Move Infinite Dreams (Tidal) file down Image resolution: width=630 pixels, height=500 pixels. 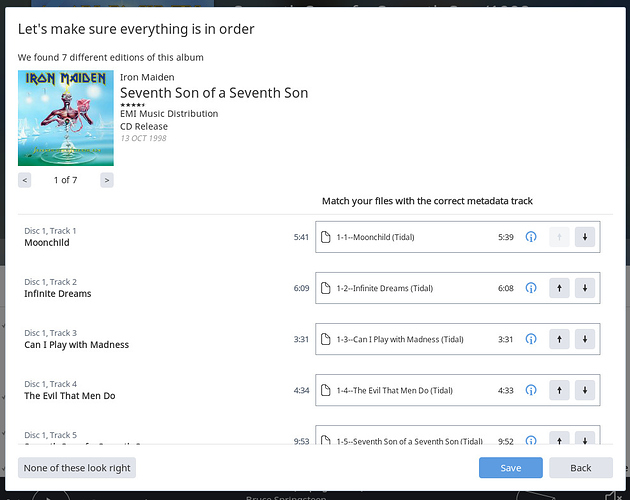(585, 288)
